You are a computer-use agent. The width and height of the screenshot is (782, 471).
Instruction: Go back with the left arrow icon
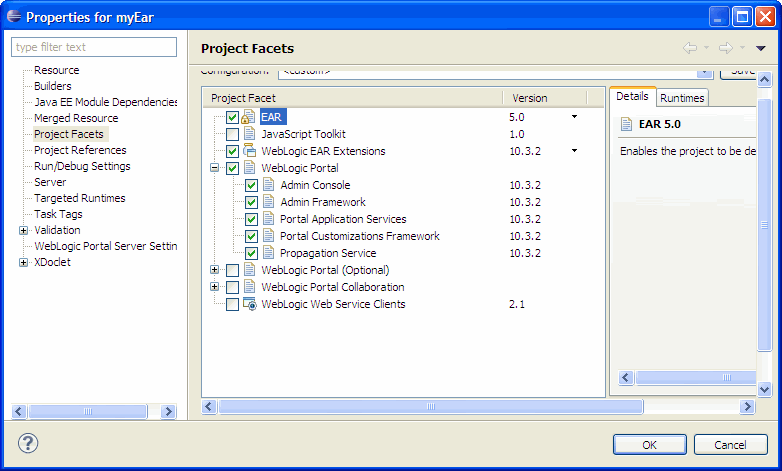pos(690,48)
